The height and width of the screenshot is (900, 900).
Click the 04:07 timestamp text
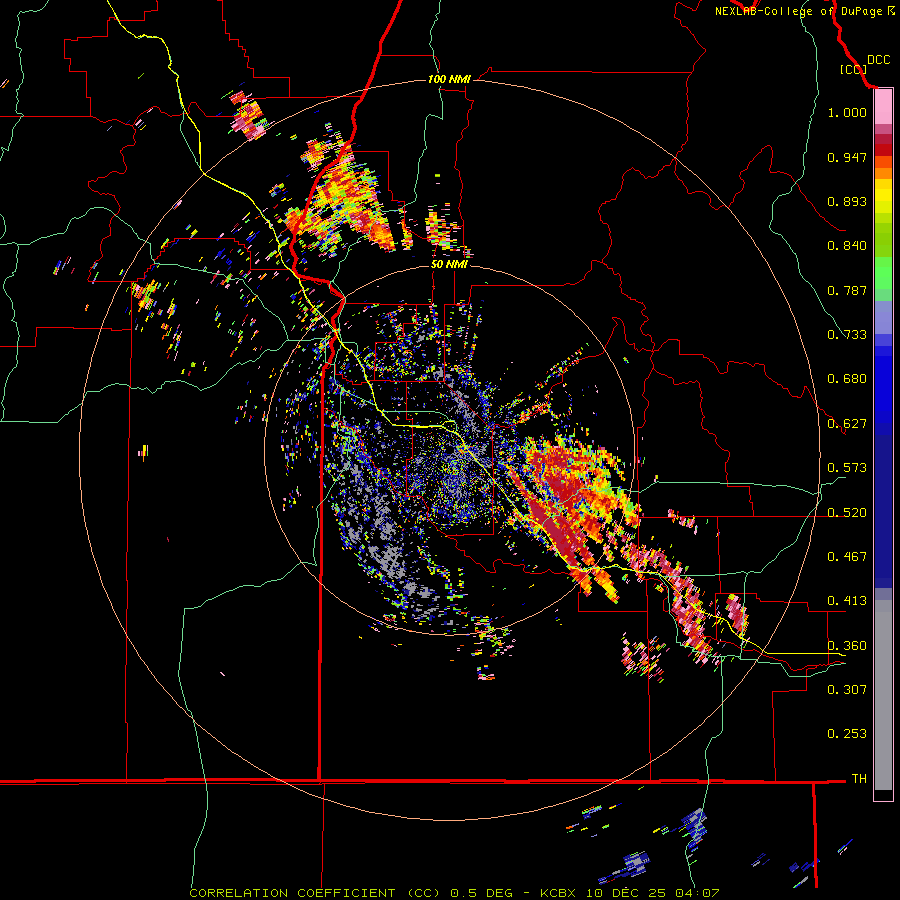[697, 893]
